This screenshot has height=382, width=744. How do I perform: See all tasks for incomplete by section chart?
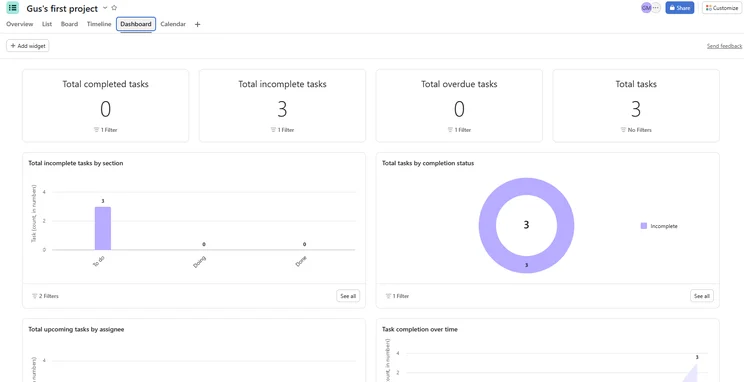(348, 296)
